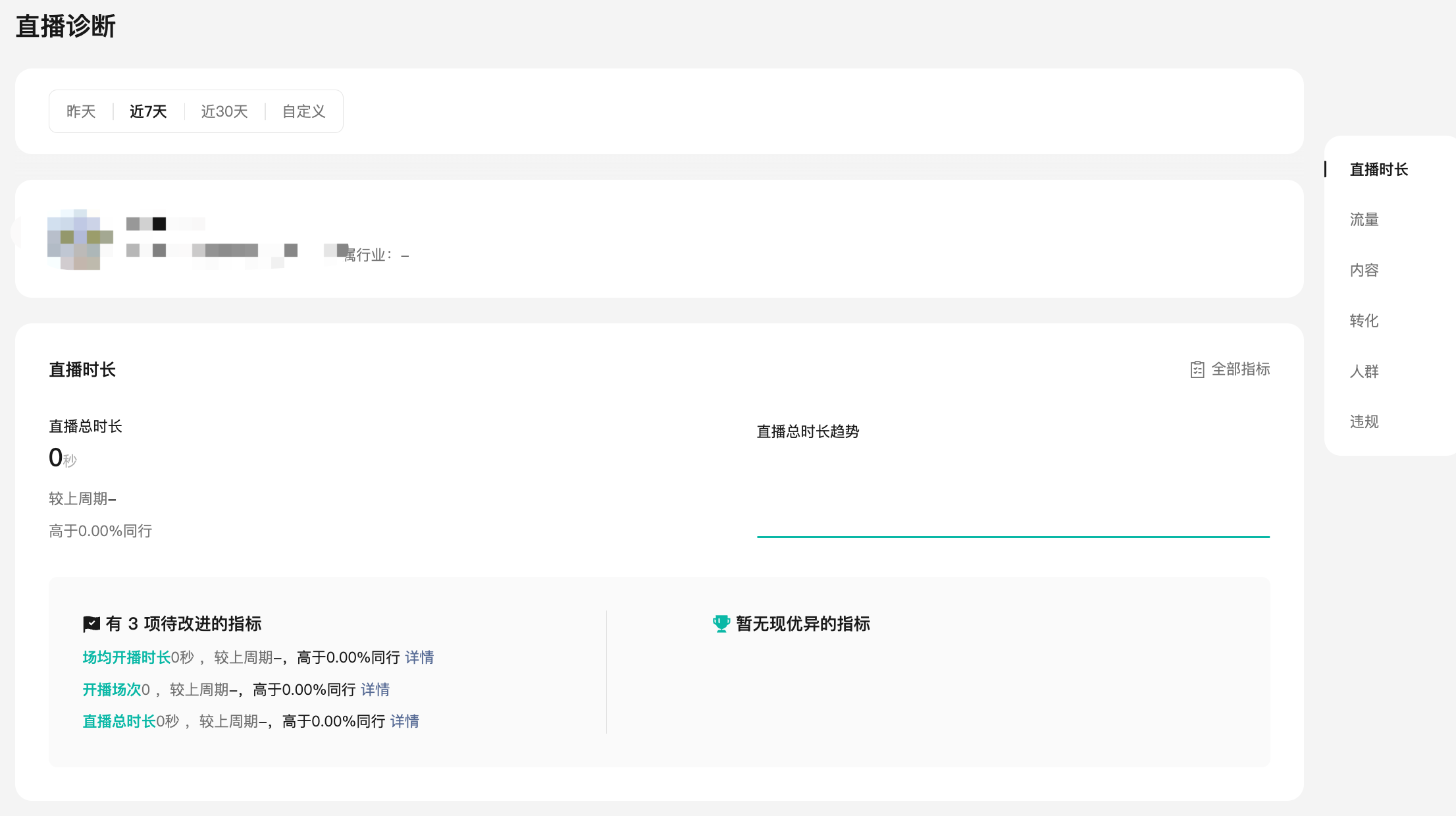The width and height of the screenshot is (1456, 816).
Task: Click the 场均开播时长 metric link
Action: click(126, 657)
